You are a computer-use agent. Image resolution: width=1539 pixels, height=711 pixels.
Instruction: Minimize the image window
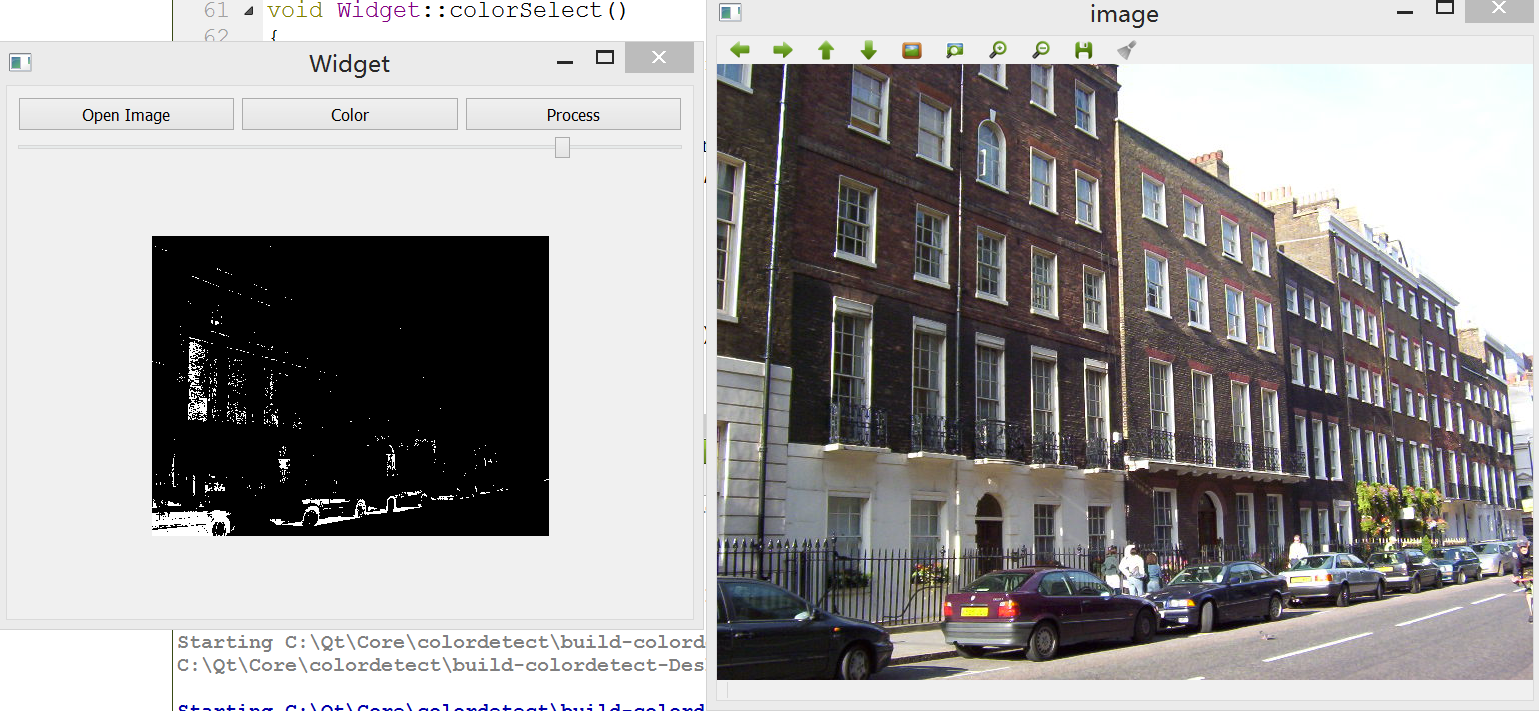[x=1405, y=10]
